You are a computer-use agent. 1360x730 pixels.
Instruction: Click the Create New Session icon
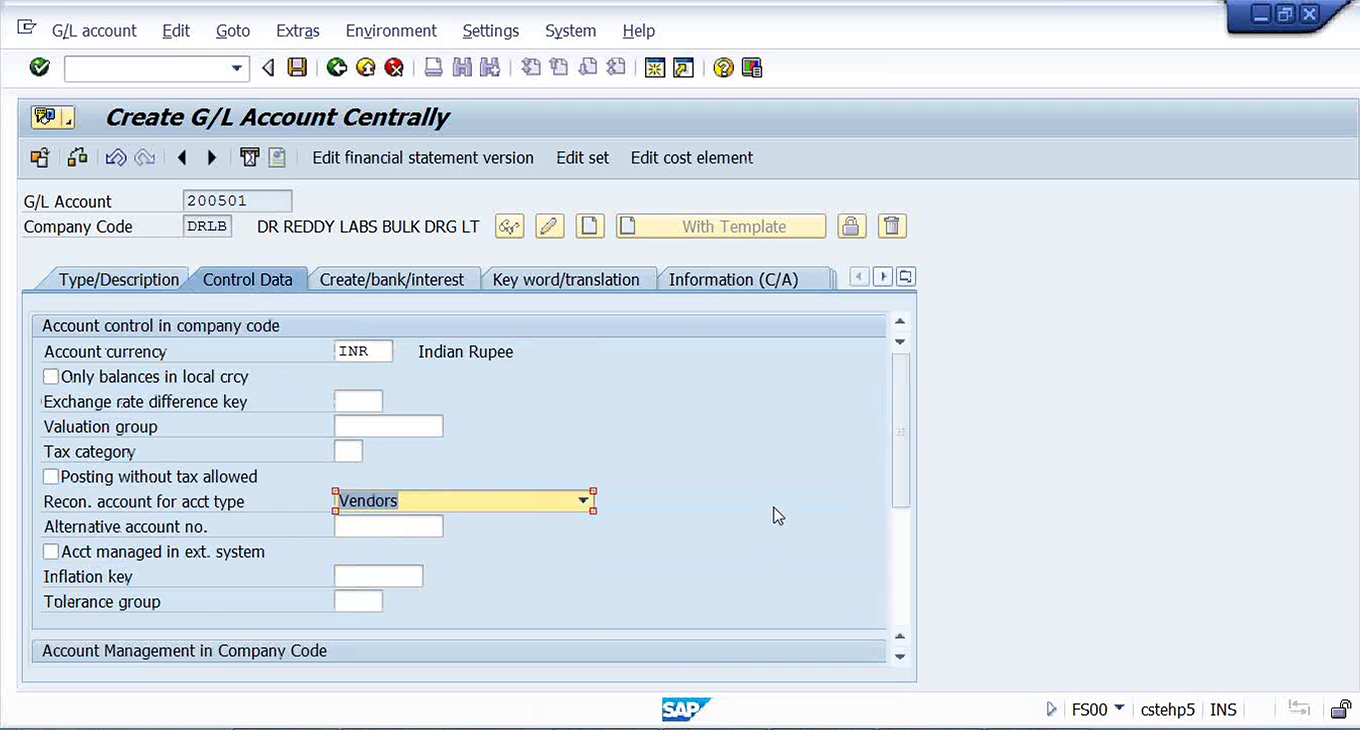pos(655,68)
